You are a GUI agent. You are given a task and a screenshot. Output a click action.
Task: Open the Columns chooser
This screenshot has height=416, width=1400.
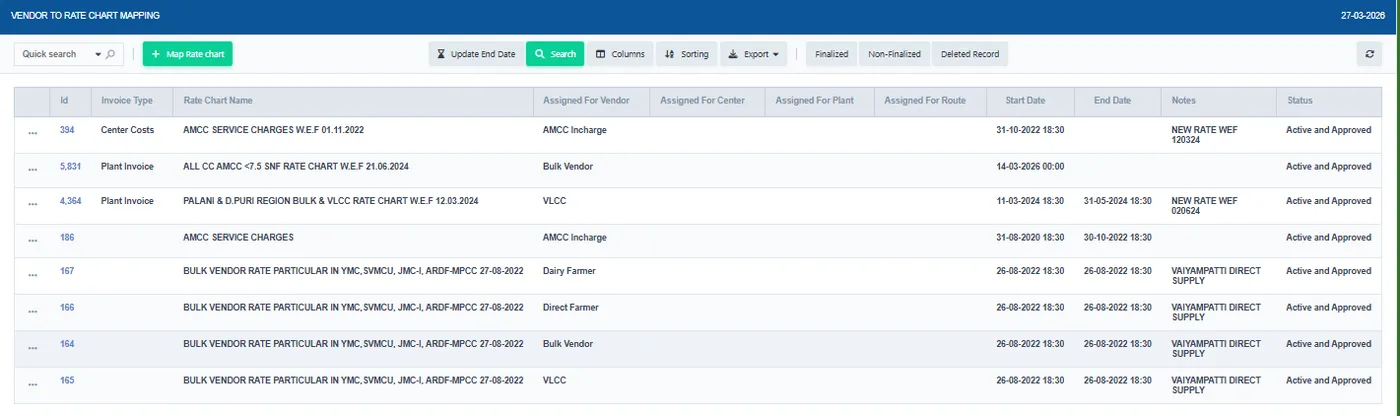[x=620, y=54]
